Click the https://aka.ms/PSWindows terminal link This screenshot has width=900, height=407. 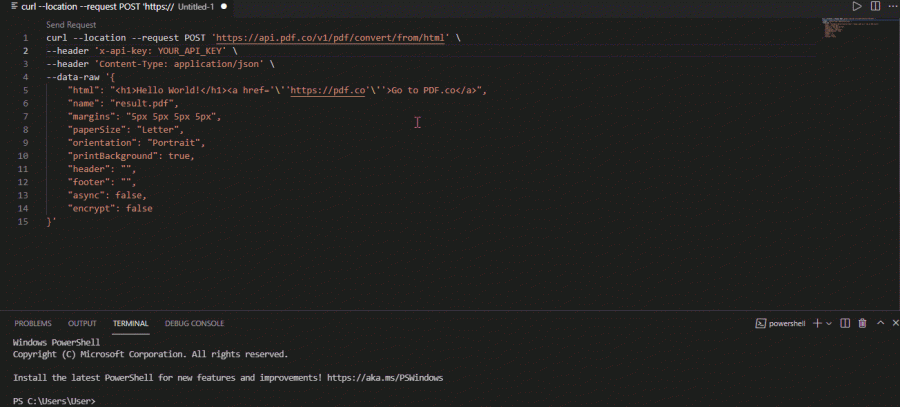[x=385, y=378]
